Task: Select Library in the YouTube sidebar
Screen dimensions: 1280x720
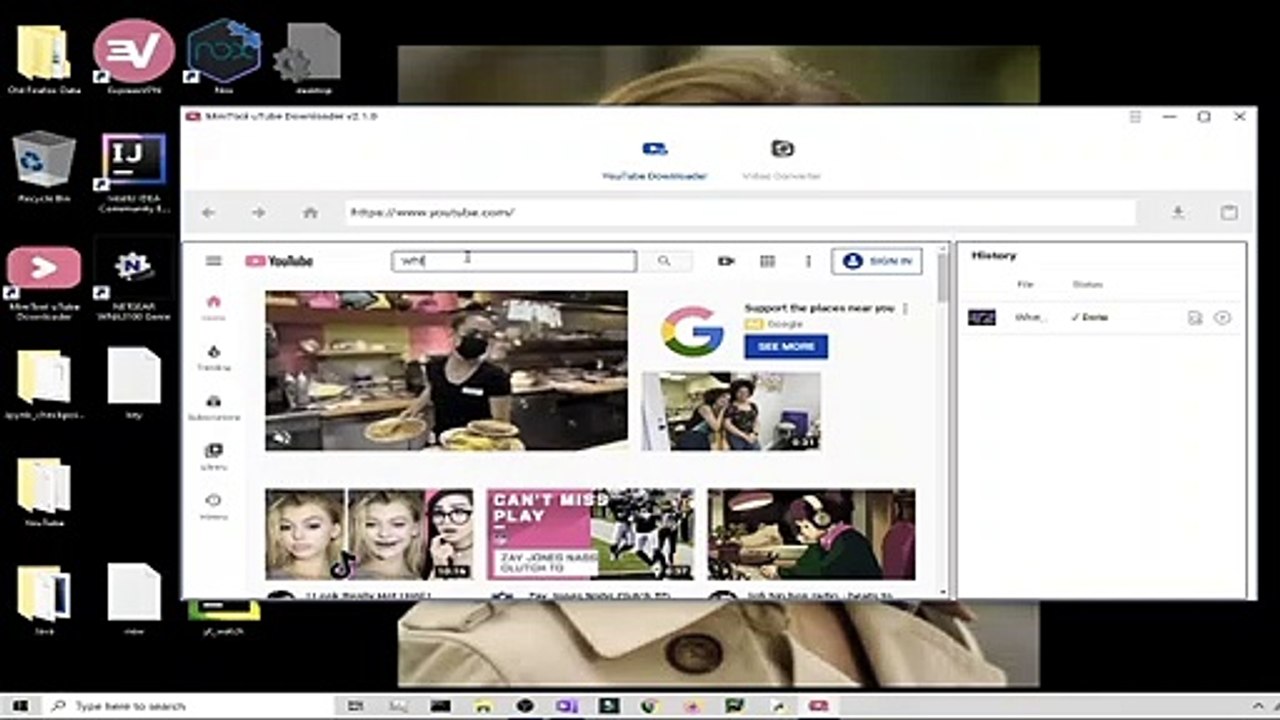Action: tap(213, 457)
